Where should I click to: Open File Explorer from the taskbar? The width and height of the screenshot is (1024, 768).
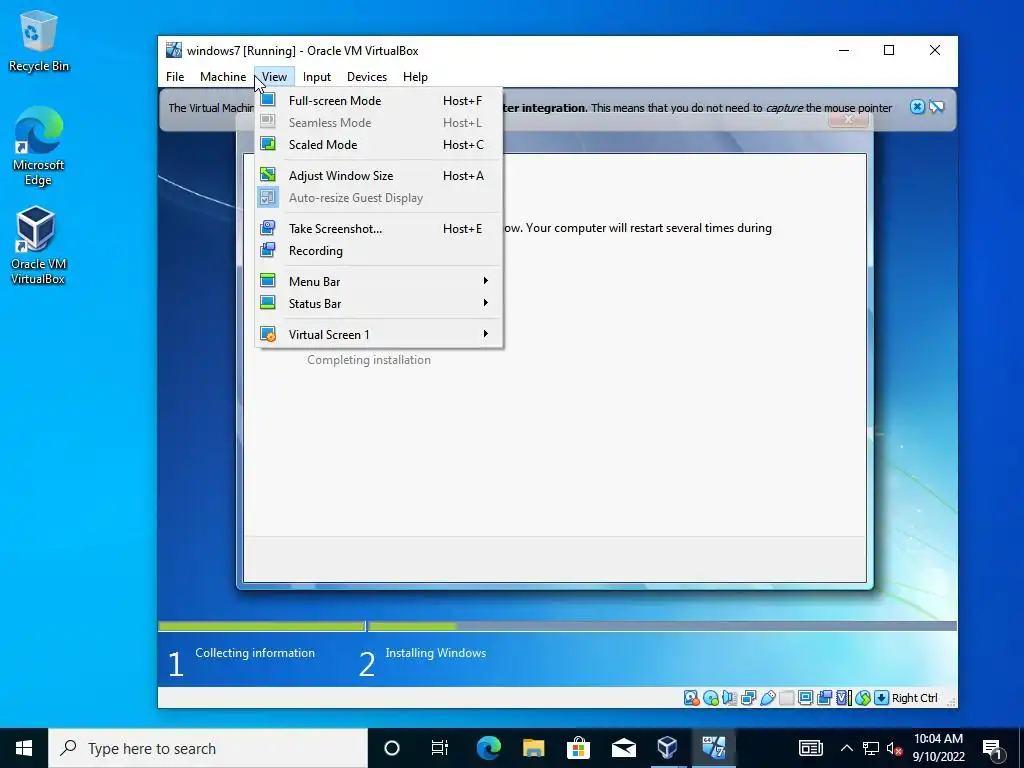pyautogui.click(x=534, y=748)
